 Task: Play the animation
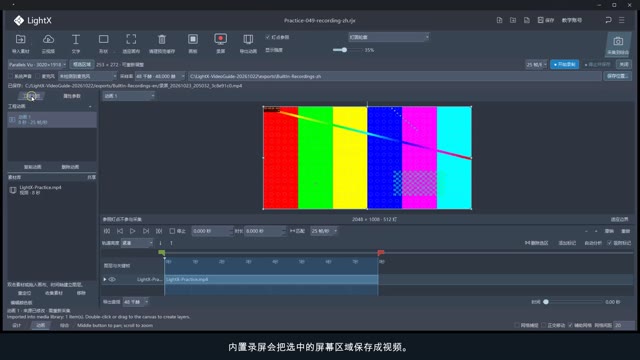click(x=133, y=231)
